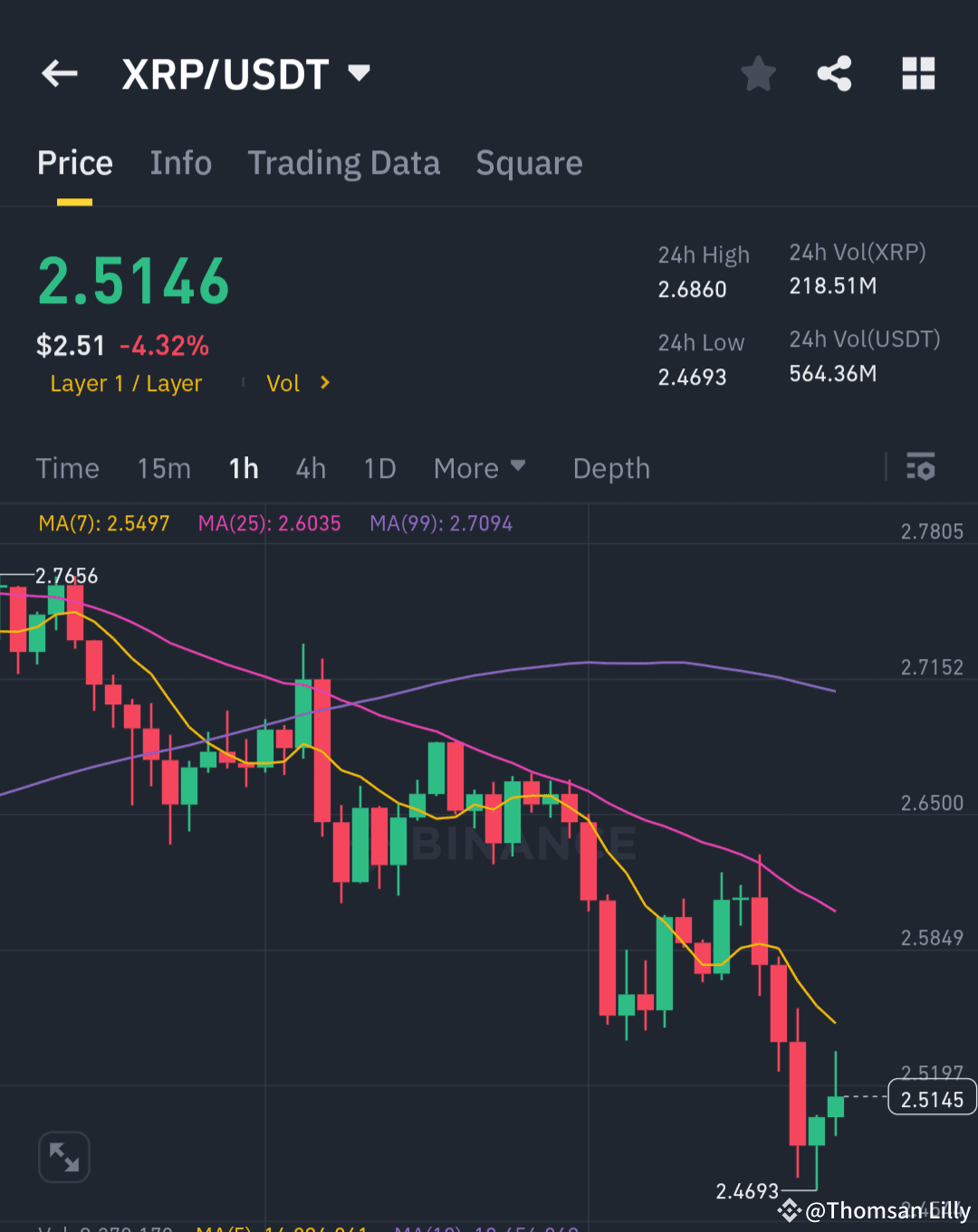
Task: Expand the More timeframes dropdown
Action: tap(480, 468)
